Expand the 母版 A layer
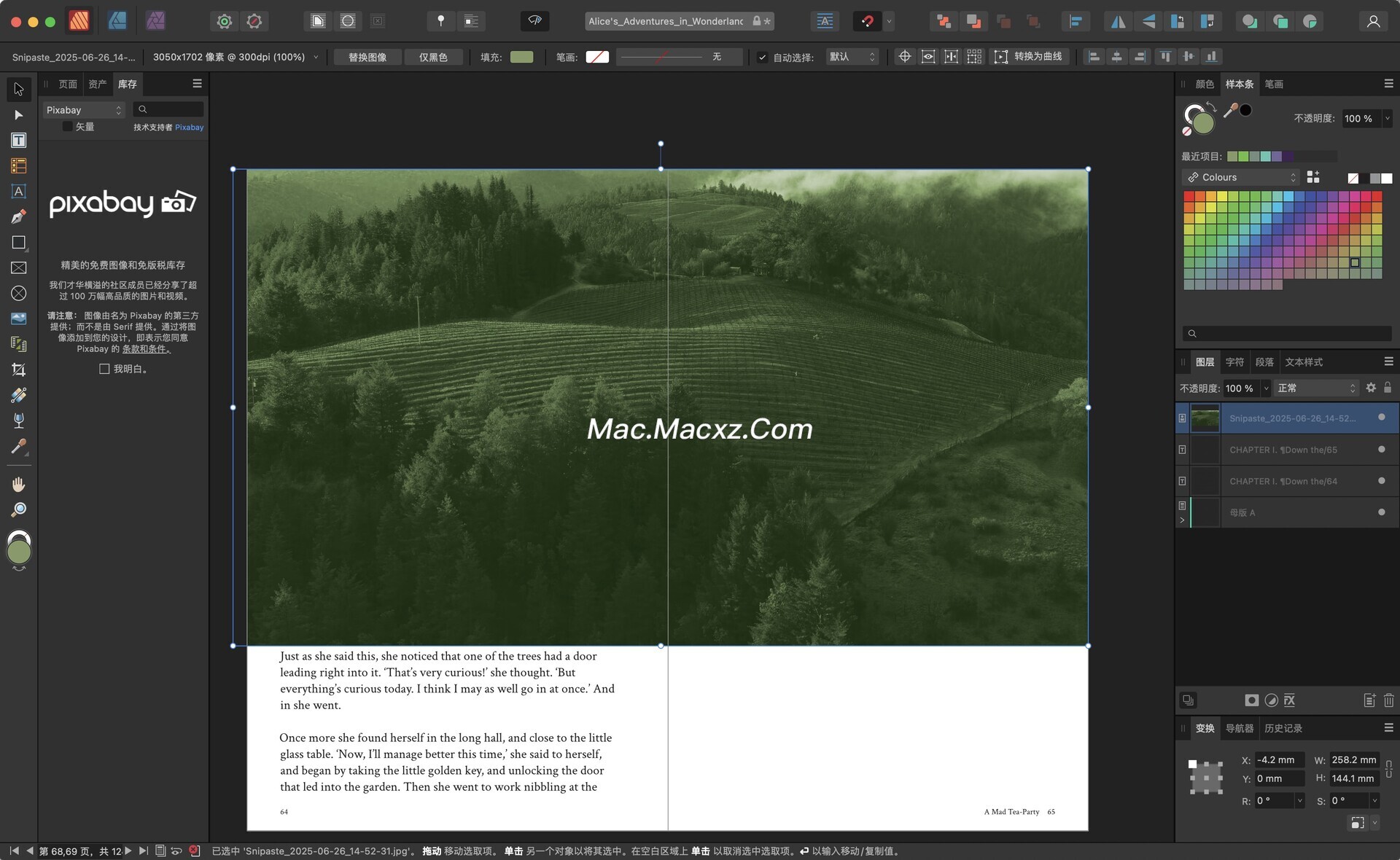 click(1182, 520)
